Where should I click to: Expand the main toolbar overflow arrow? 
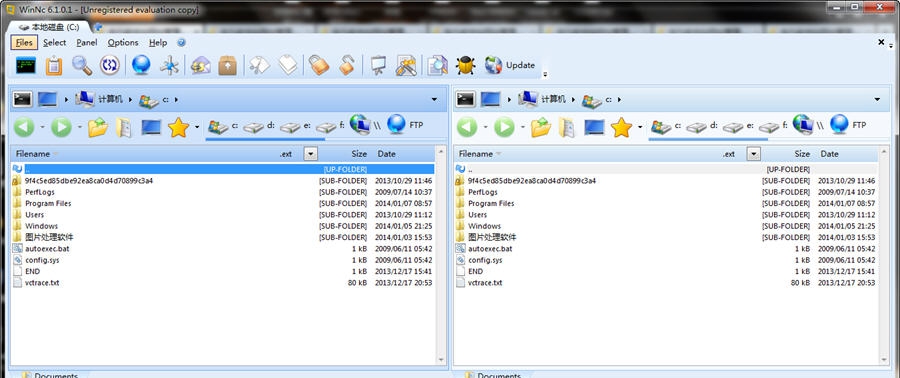click(545, 74)
